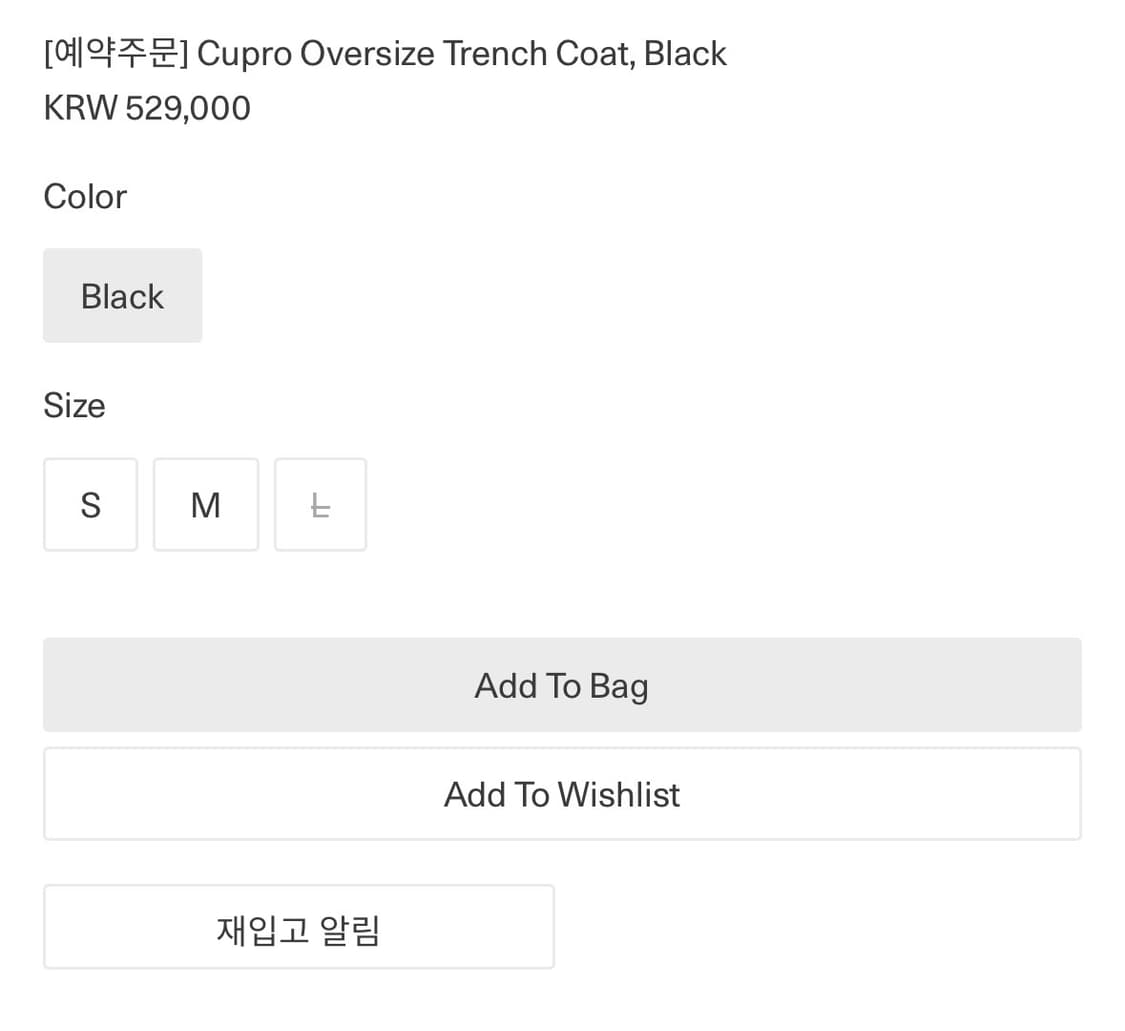This screenshot has height=1031, width=1125.
Task: Request a restock alert for this coat
Action: tap(298, 927)
